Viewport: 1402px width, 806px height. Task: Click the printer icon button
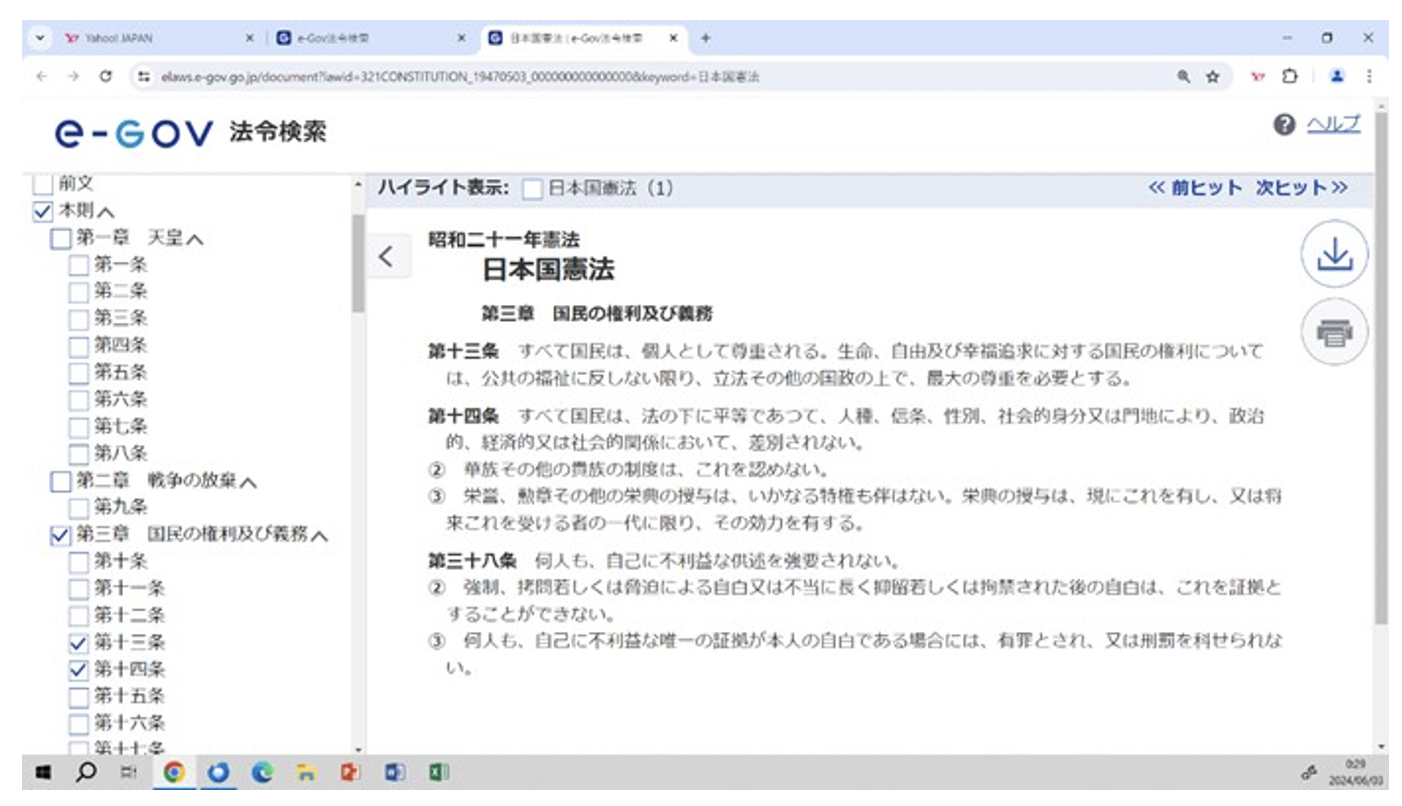click(1334, 333)
